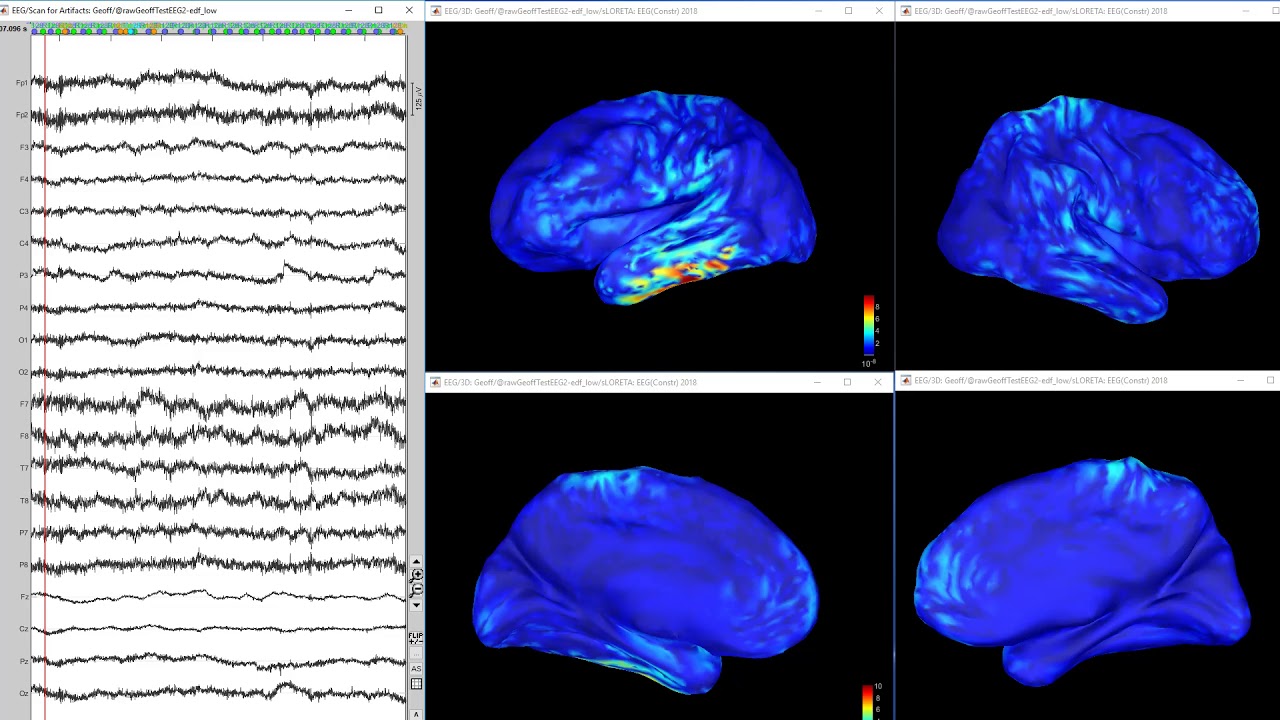
Task: Select the Cz channel label
Action: point(24,629)
